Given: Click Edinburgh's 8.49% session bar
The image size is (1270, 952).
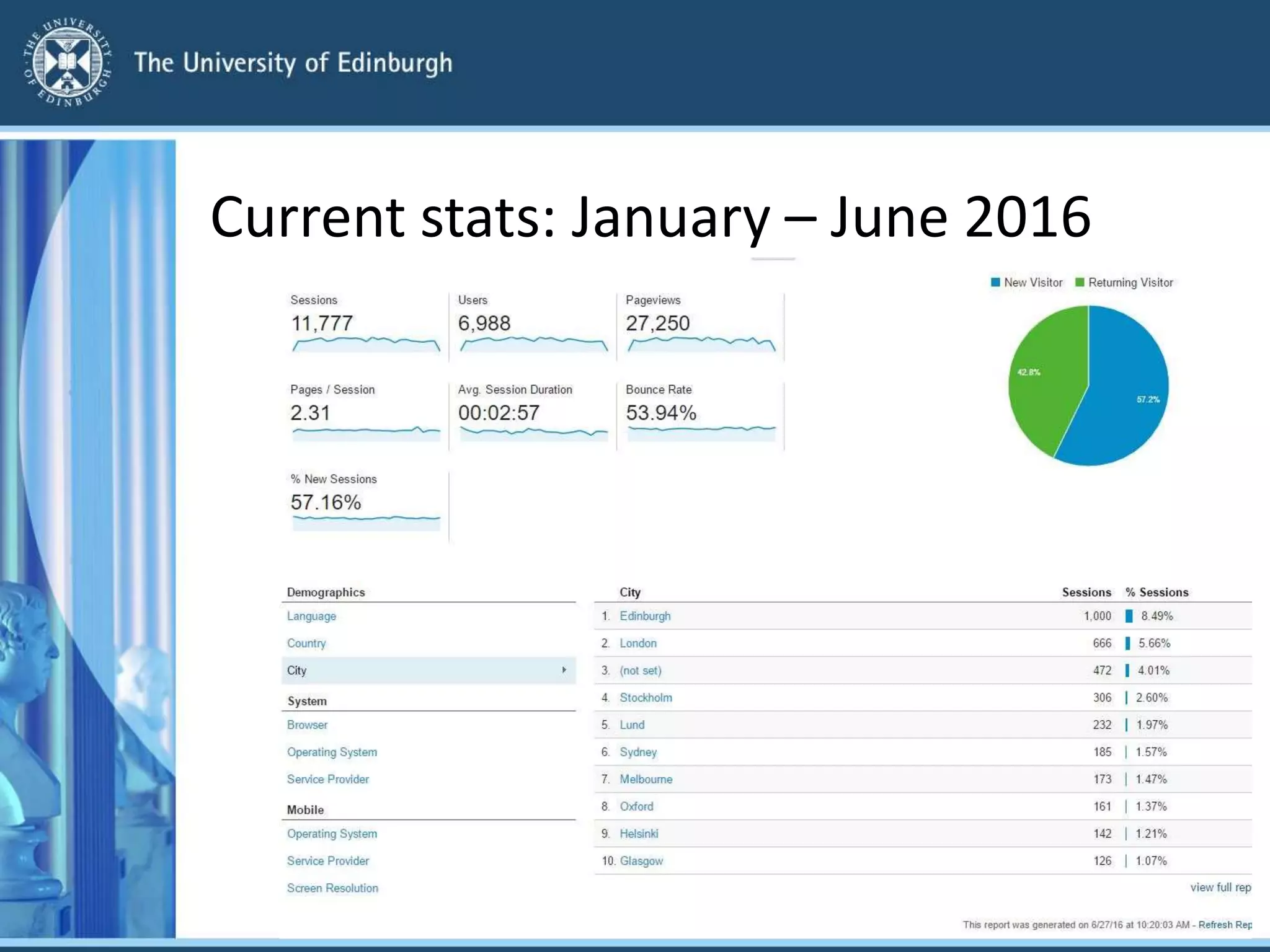Looking at the screenshot, I should [1129, 616].
